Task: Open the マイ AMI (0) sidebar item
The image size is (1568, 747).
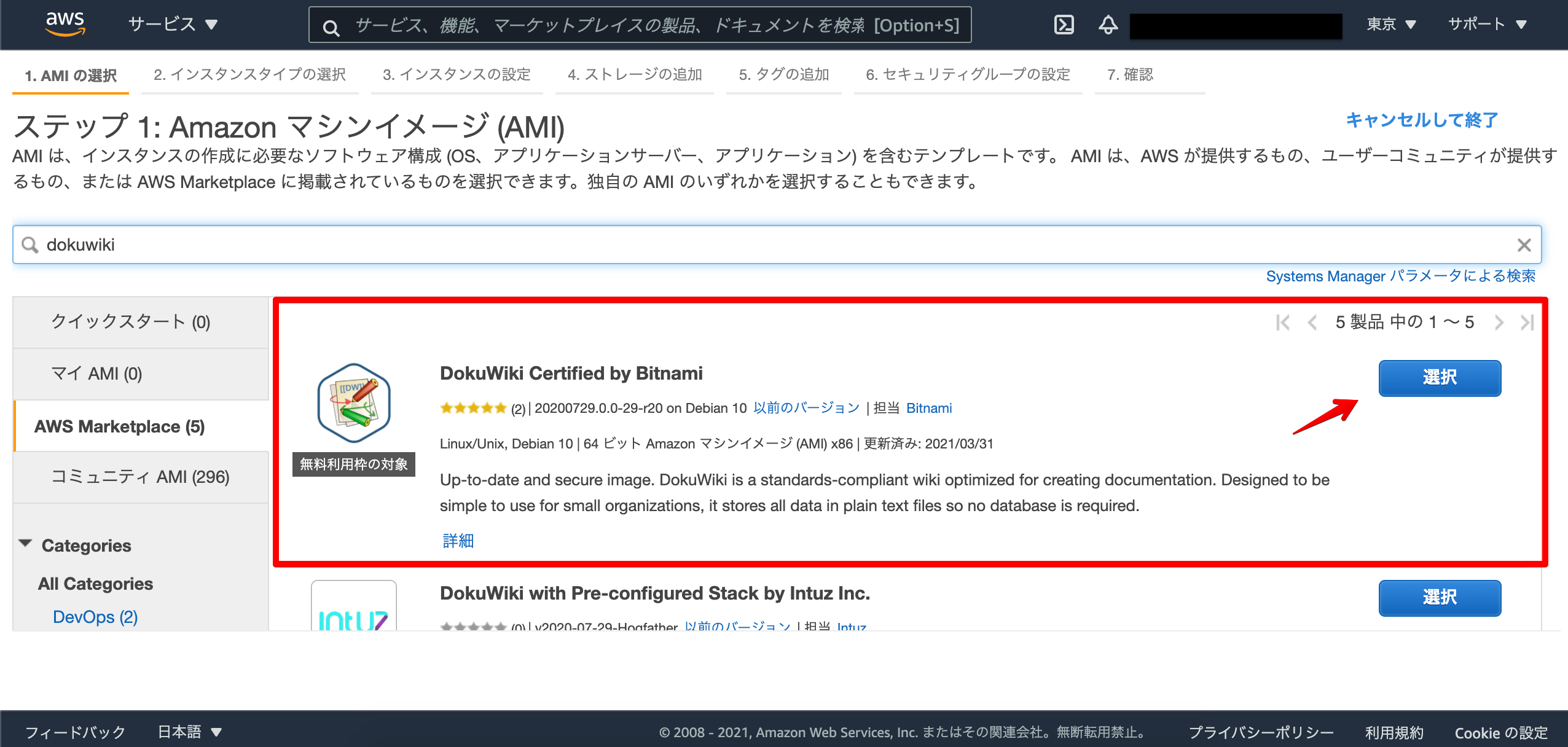Action: (x=141, y=373)
